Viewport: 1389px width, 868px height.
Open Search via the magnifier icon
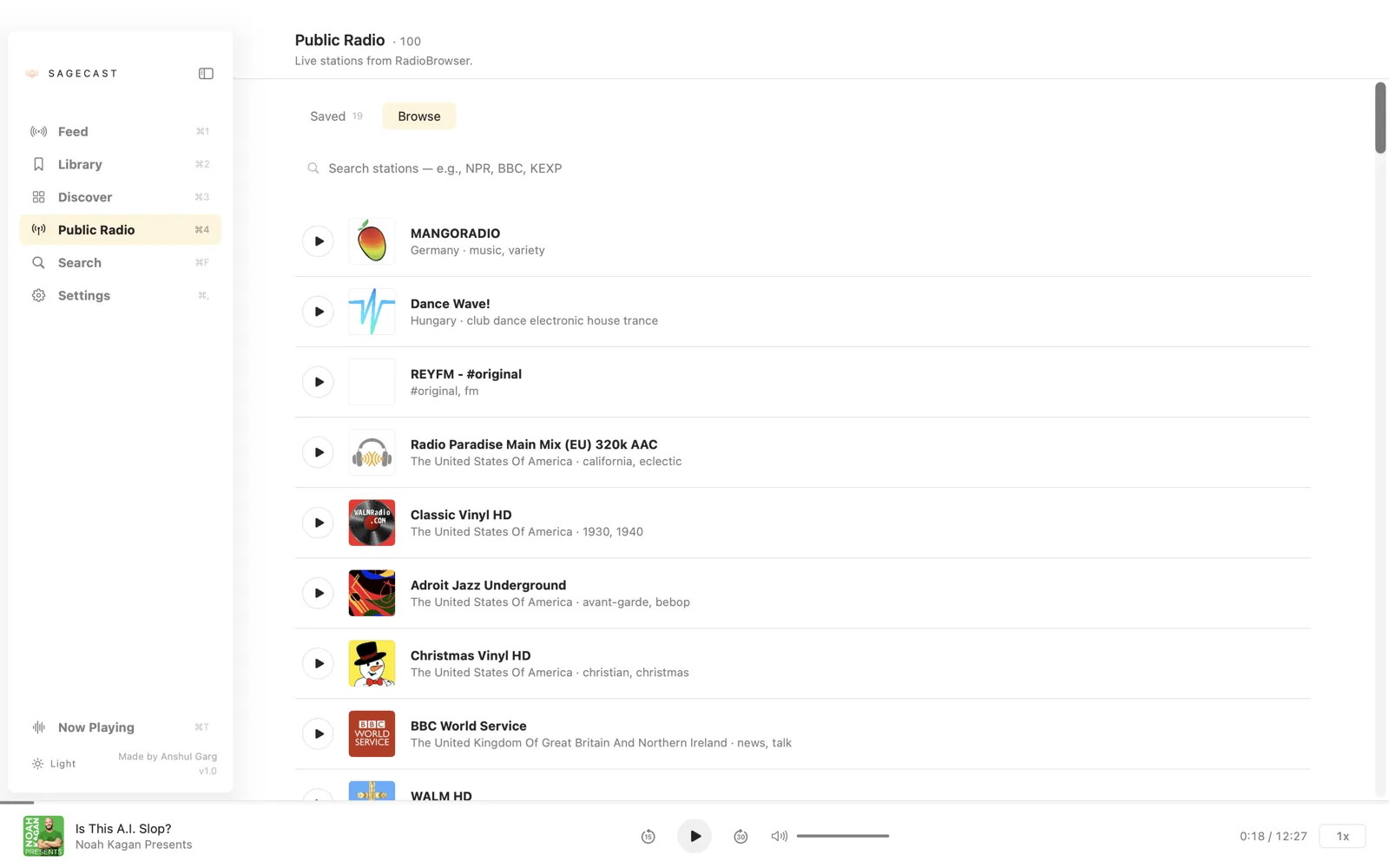[x=38, y=262]
